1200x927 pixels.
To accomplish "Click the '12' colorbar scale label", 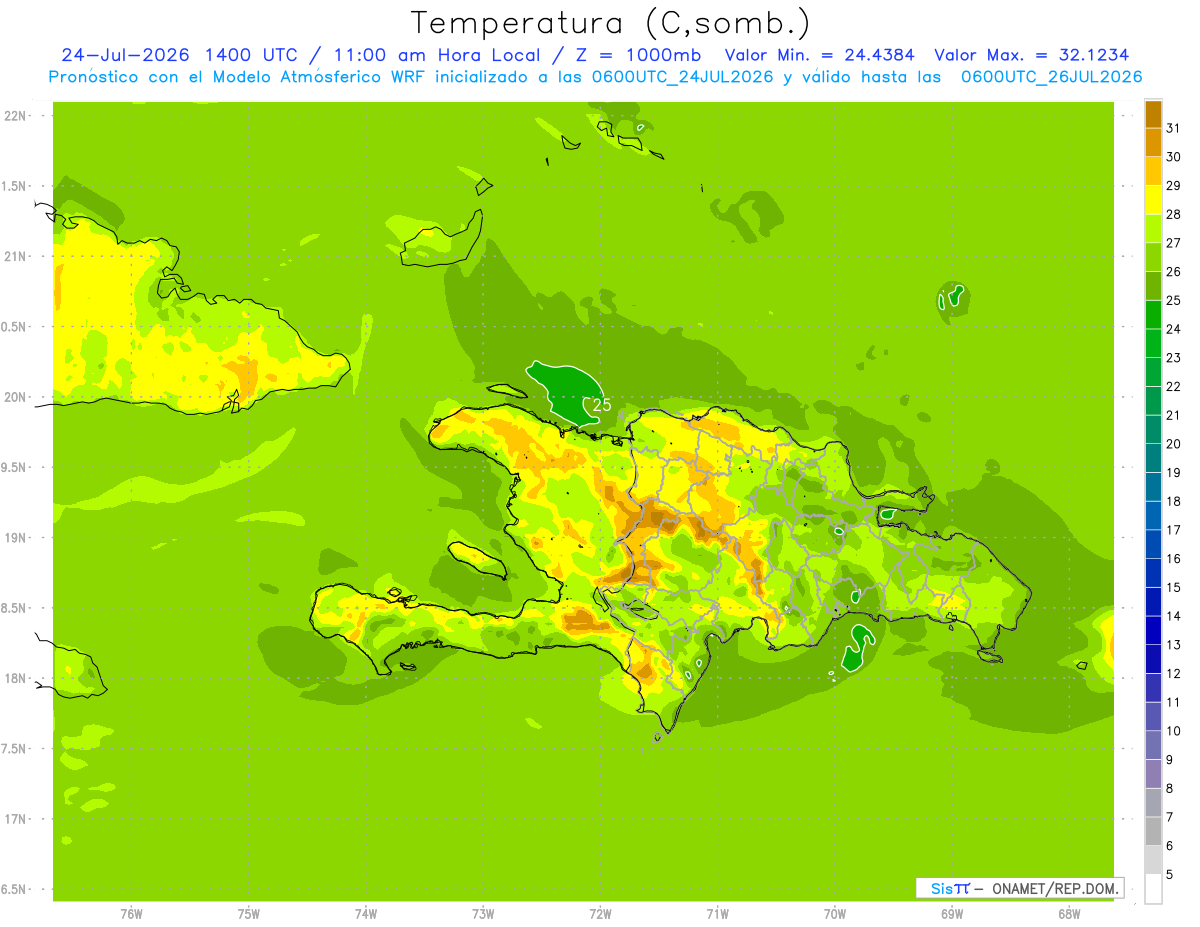I will 1173,673.
